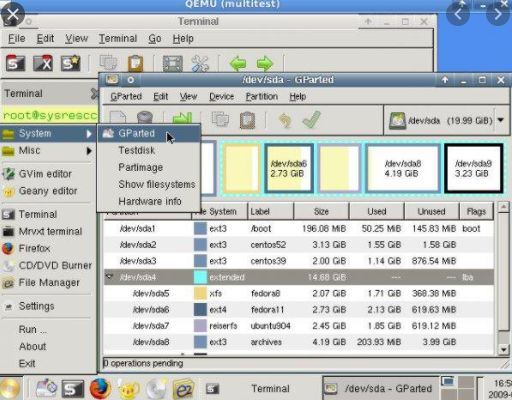This screenshot has width=512, height=400.
Task: Select the /dev/sda6 2.73 GiB partition block
Action: pyautogui.click(x=289, y=168)
